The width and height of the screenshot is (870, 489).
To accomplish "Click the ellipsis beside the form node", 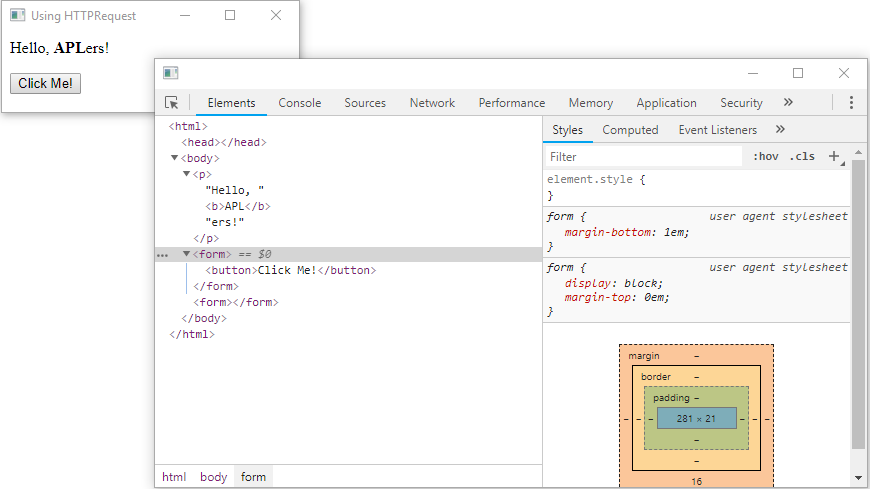I will 163,255.
